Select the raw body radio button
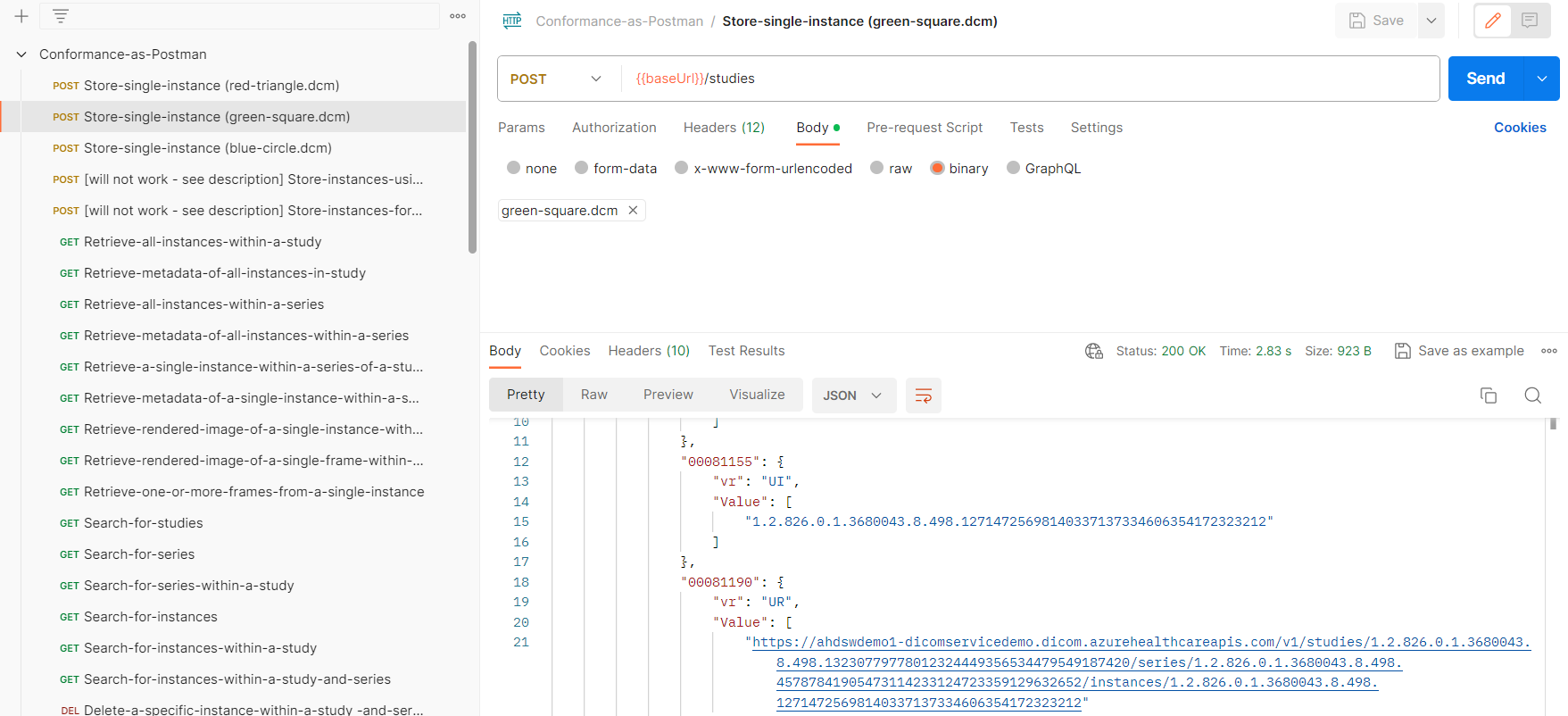The height and width of the screenshot is (716, 1568). point(877,168)
